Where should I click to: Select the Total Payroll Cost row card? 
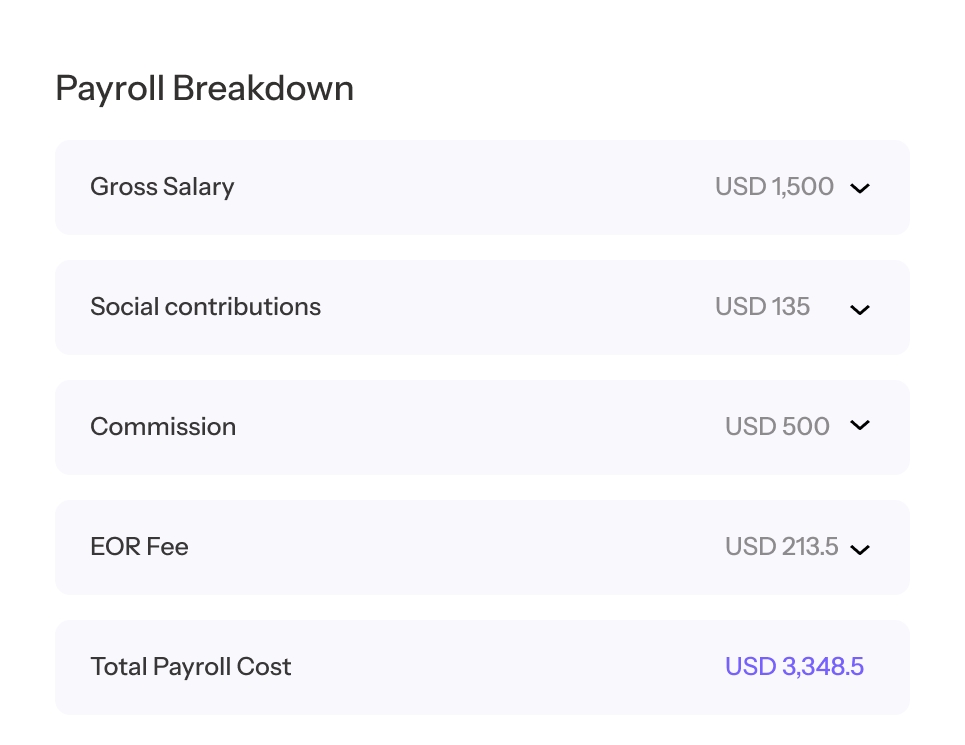(480, 667)
